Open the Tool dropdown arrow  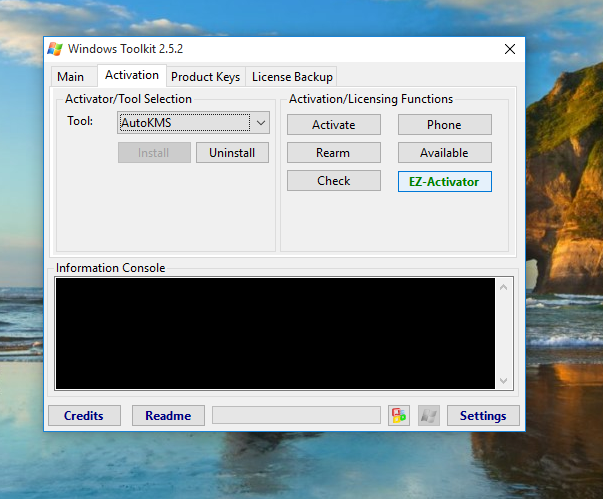point(261,123)
